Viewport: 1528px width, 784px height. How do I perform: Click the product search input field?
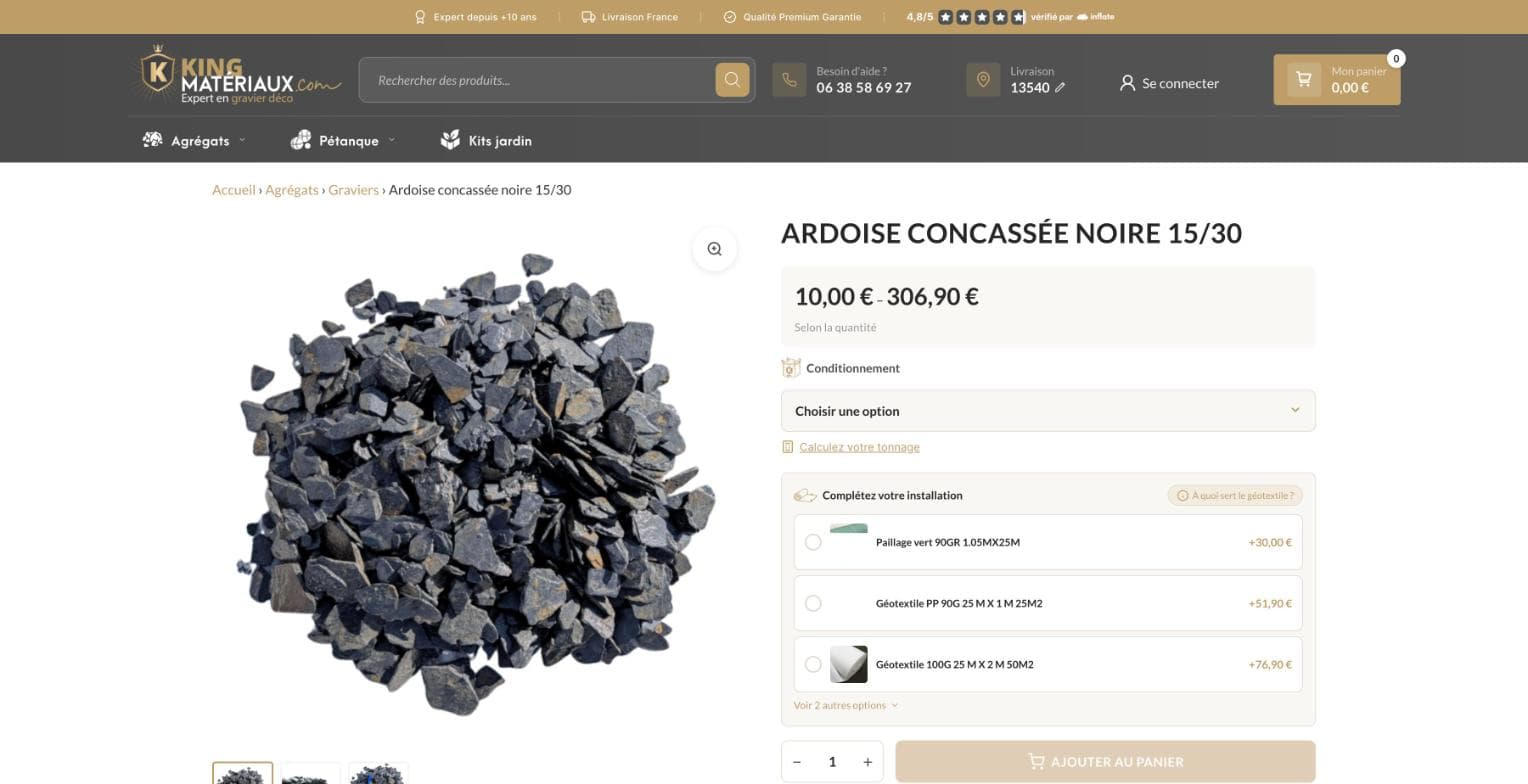click(537, 80)
